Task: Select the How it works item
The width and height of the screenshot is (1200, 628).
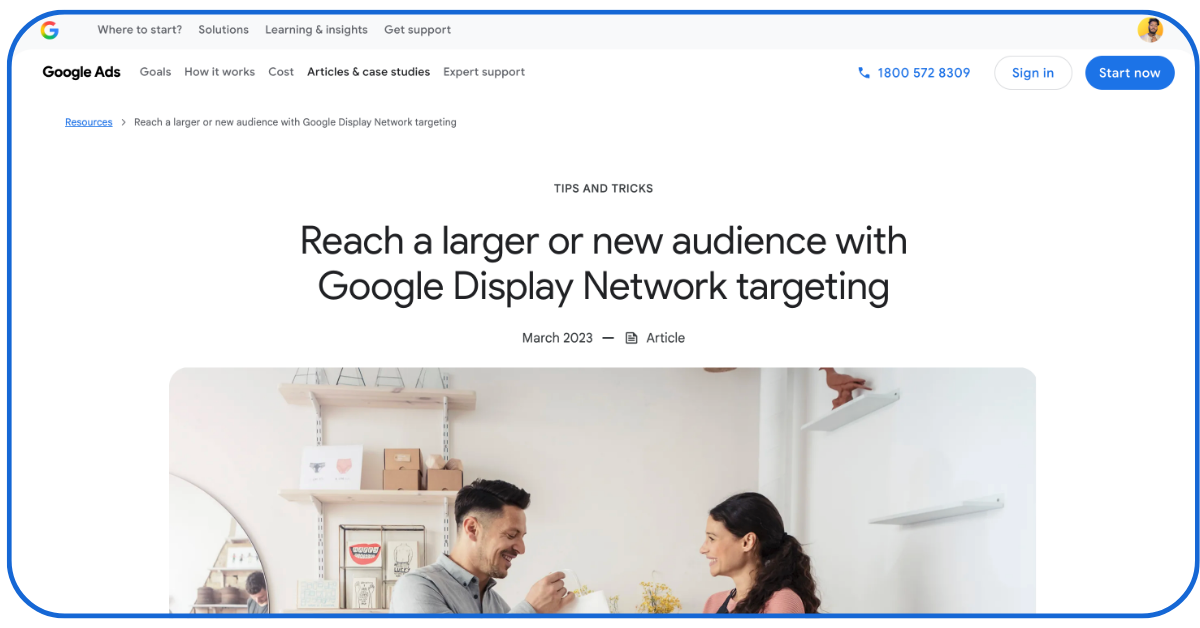Action: pyautogui.click(x=219, y=72)
